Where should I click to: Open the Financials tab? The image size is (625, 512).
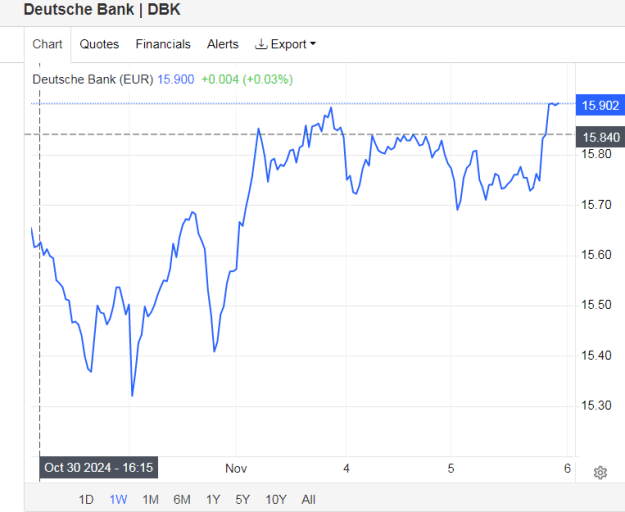tap(163, 44)
